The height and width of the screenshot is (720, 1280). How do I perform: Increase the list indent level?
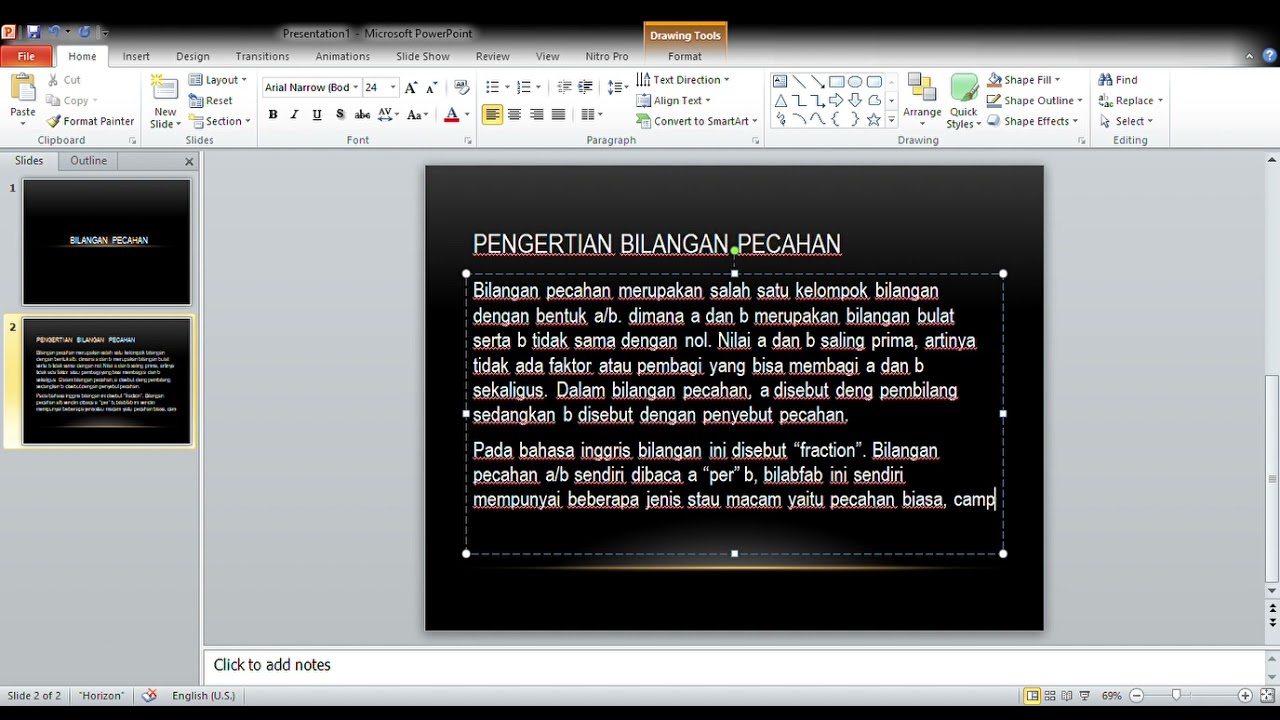pyautogui.click(x=586, y=88)
